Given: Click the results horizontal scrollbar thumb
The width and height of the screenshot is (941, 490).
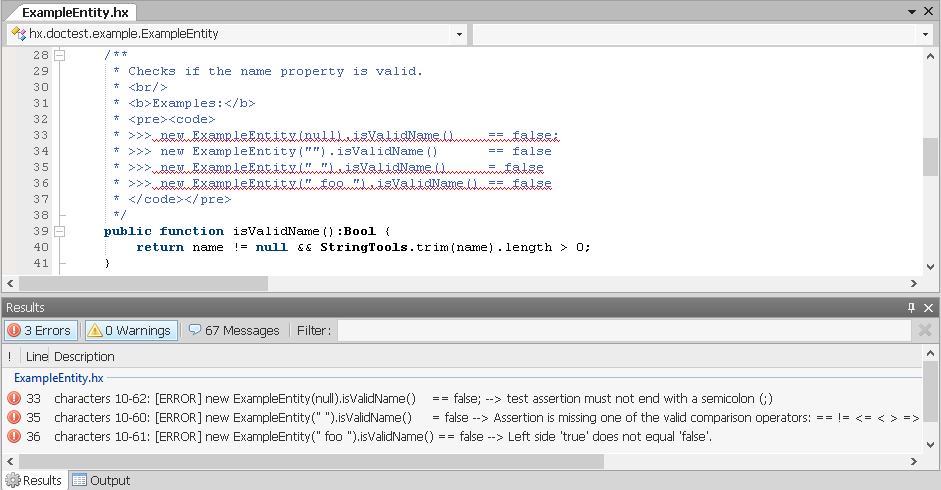Looking at the screenshot, I should [311, 461].
